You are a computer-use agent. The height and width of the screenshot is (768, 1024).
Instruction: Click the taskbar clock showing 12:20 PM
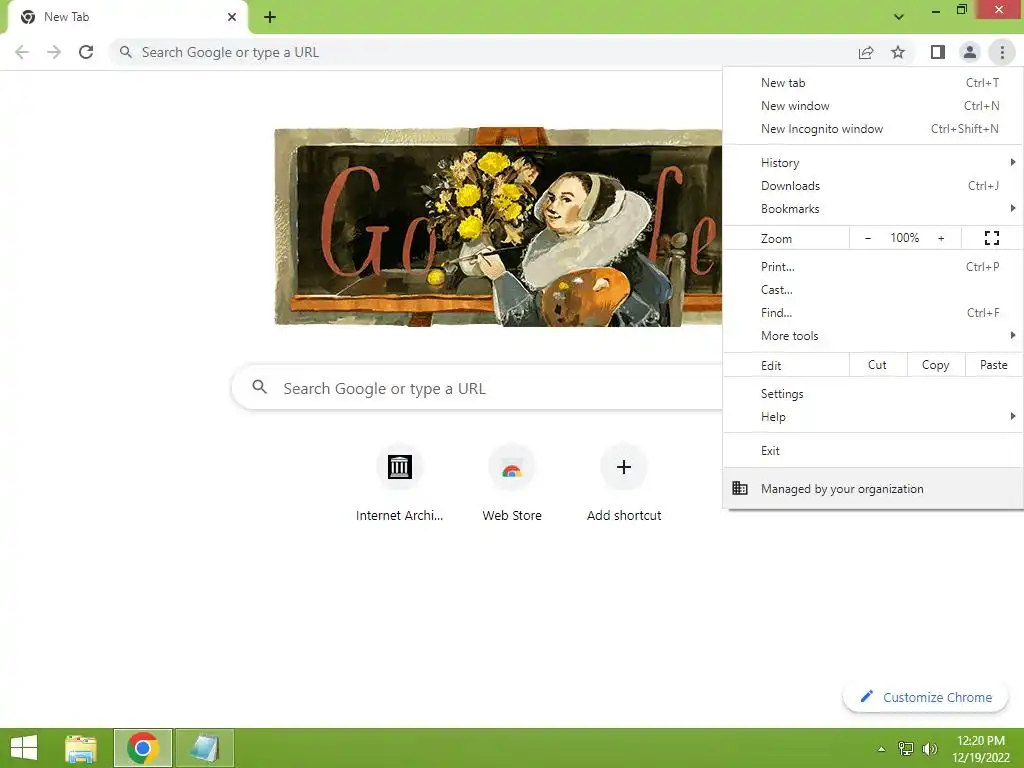(981, 749)
